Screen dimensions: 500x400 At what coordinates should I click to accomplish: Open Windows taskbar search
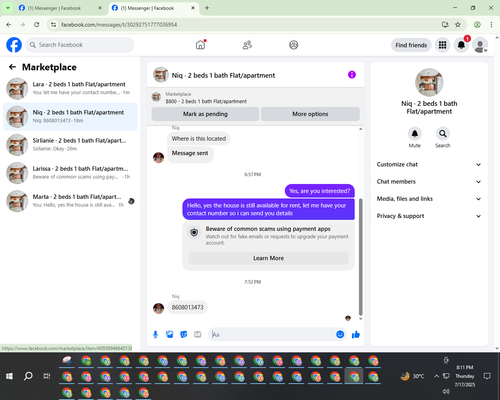click(28, 376)
